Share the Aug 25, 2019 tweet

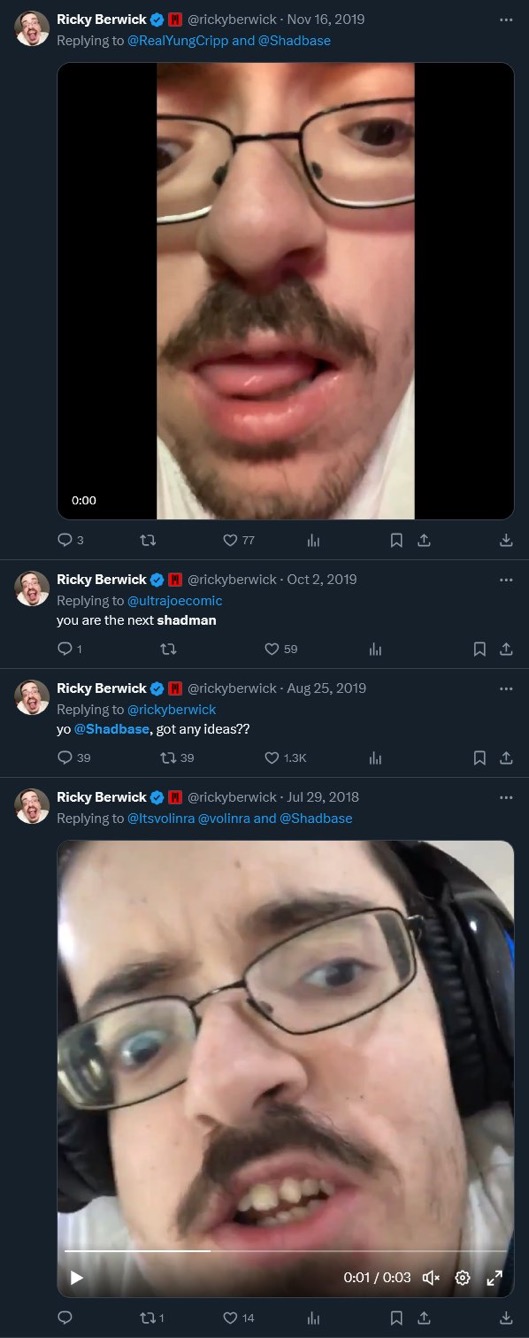[x=506, y=758]
